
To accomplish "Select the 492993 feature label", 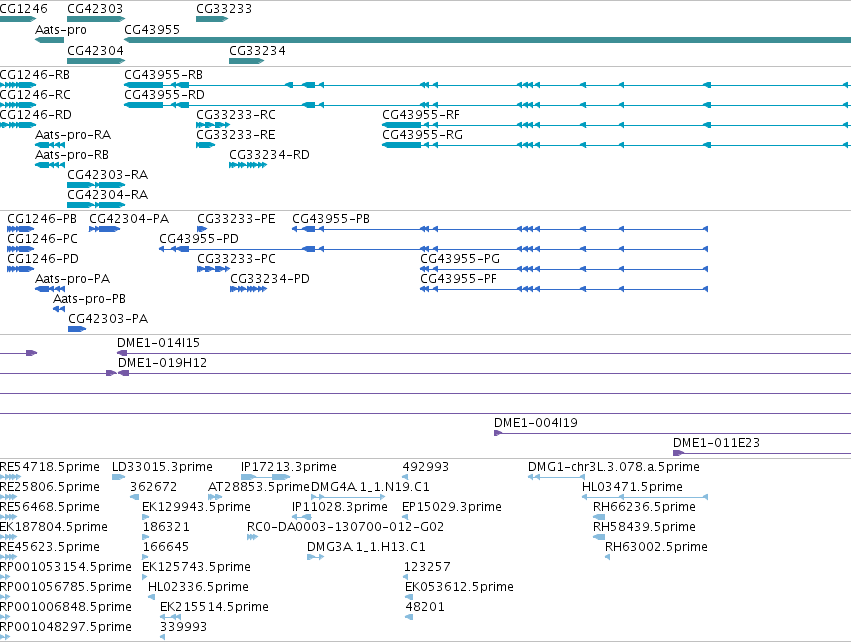I will point(426,467).
